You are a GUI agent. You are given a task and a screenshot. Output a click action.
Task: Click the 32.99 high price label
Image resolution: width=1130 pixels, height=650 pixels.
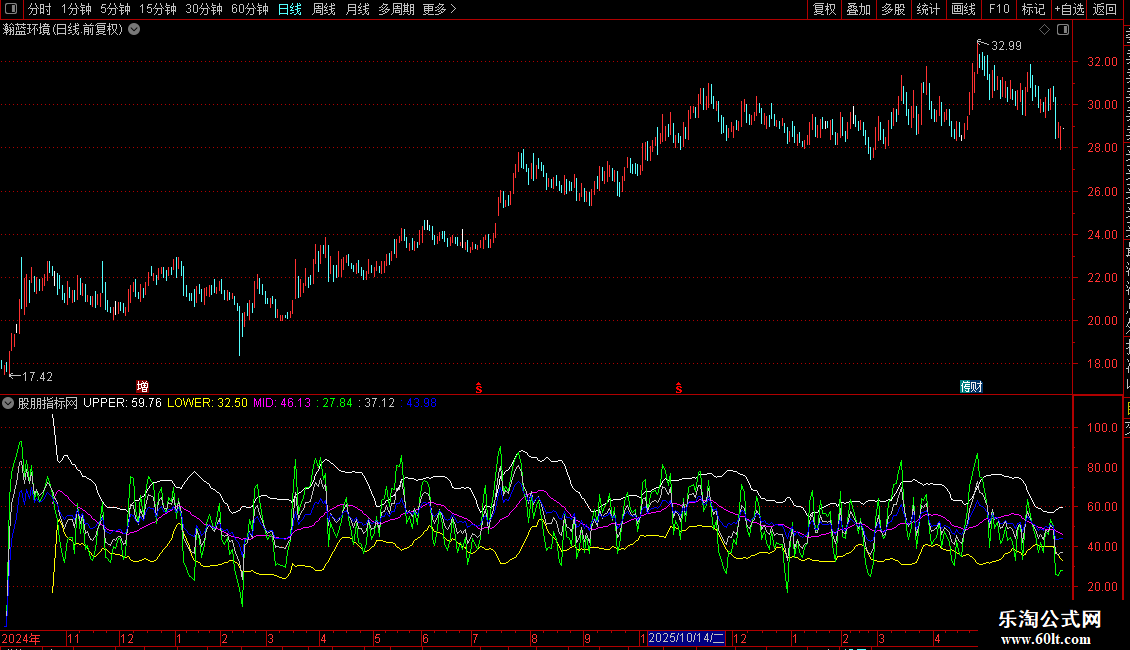point(1006,46)
